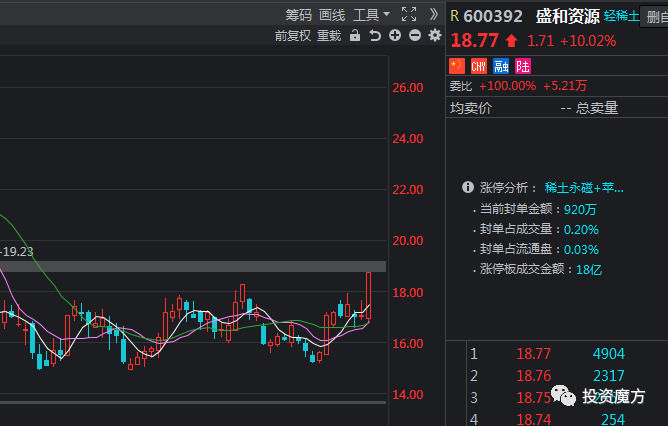Click bid level 1 volume 4904
This screenshot has width=668, height=426.
click(x=608, y=354)
